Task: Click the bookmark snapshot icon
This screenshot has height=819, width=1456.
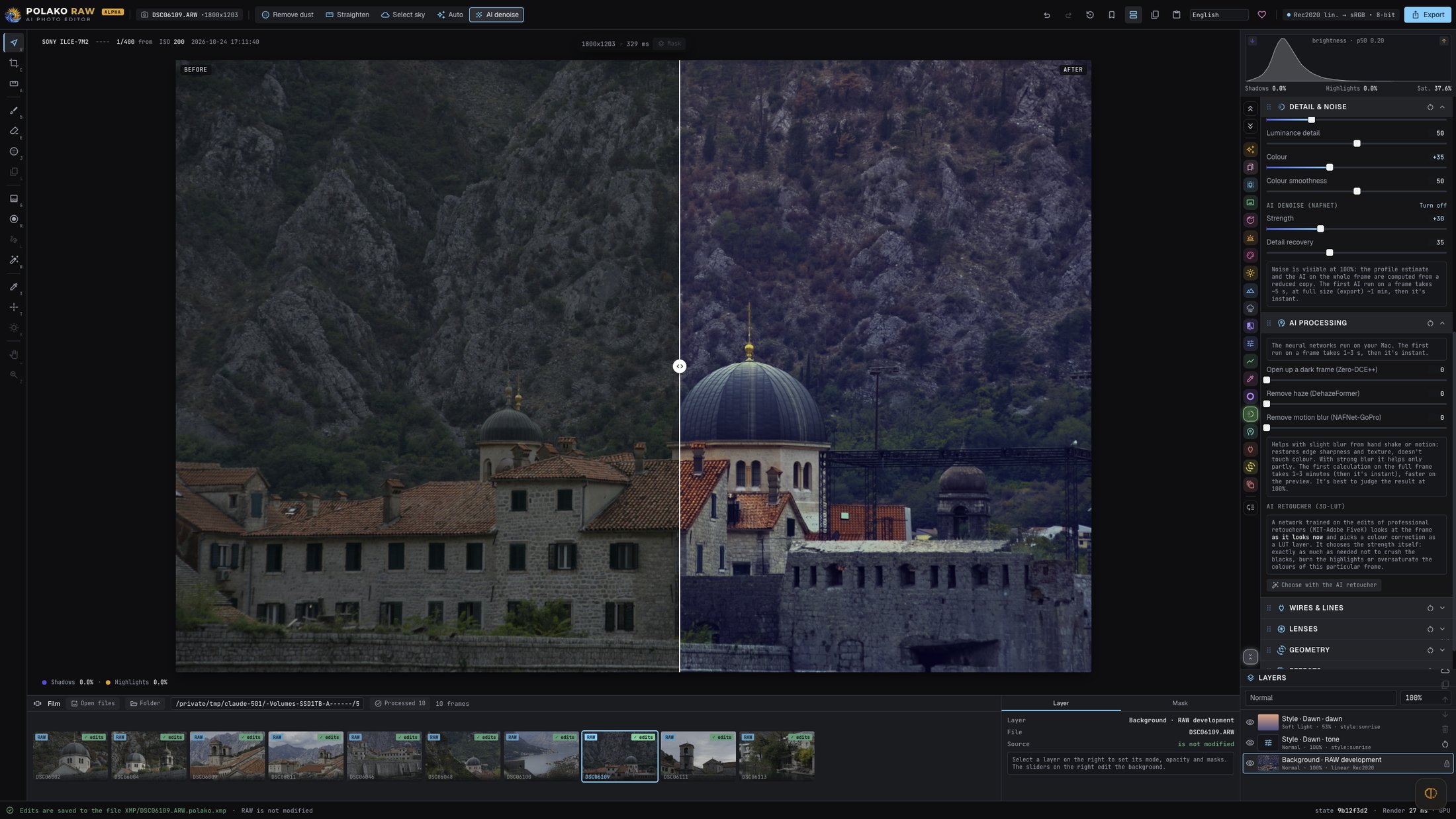Action: pos(1111,15)
